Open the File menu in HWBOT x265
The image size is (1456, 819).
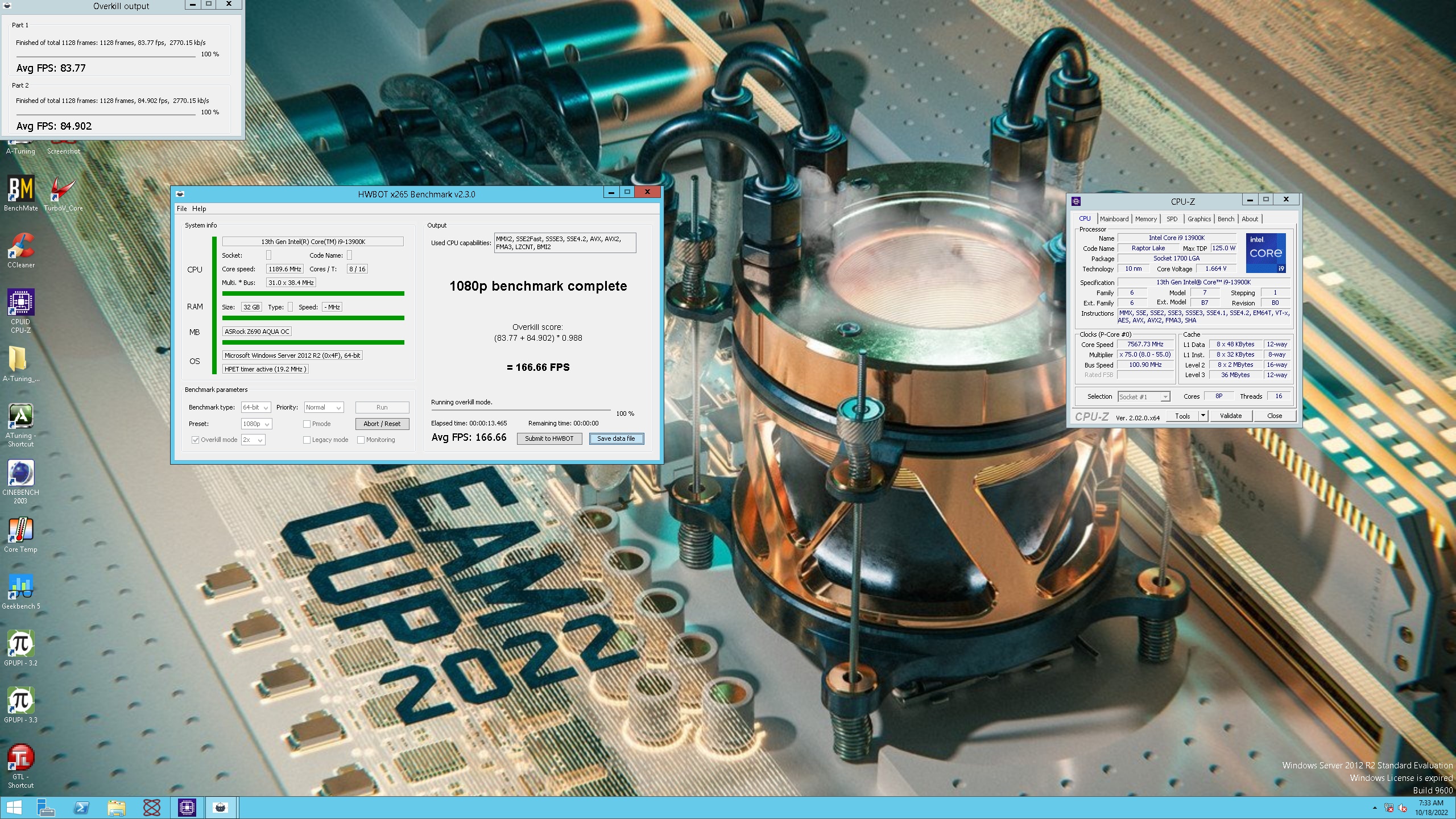pyautogui.click(x=182, y=209)
